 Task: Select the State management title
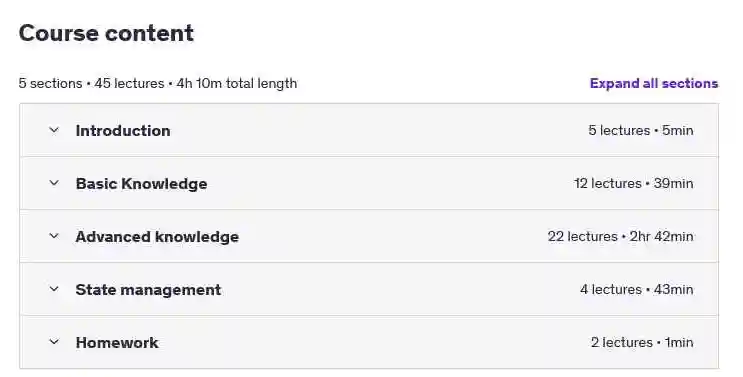tap(148, 290)
